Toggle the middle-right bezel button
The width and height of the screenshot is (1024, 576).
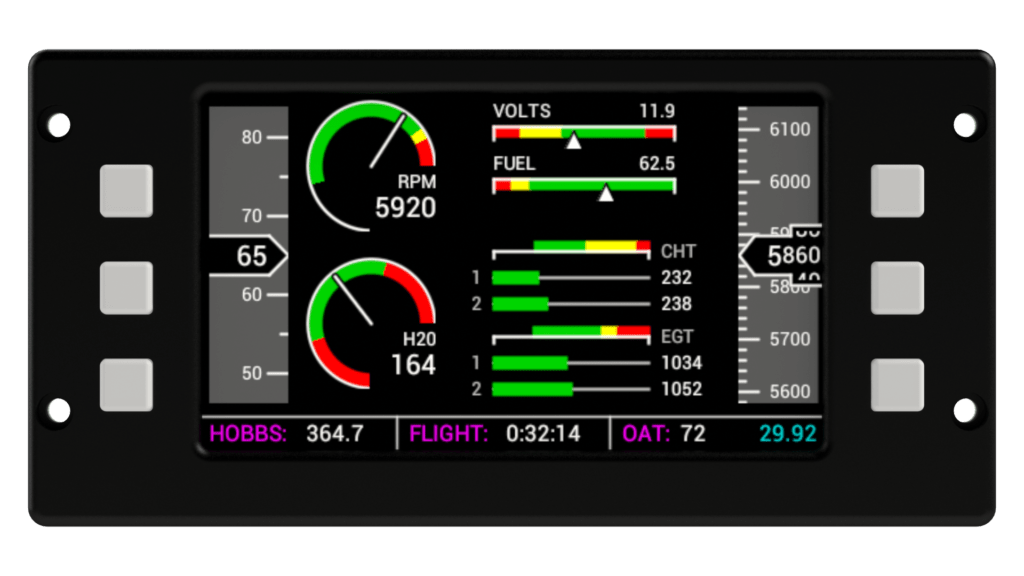tap(896, 287)
